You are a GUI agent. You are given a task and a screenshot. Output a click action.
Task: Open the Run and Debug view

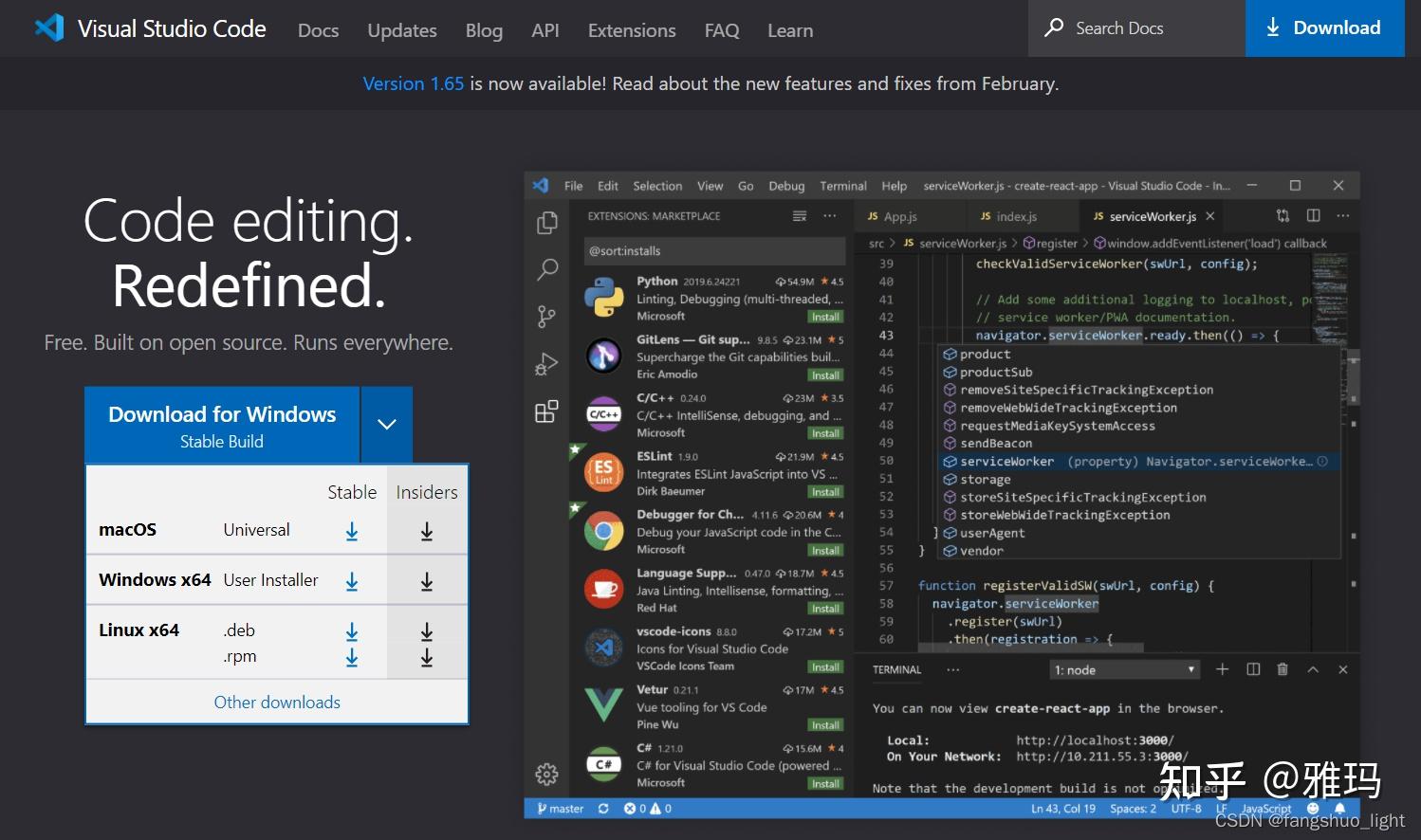[x=546, y=363]
